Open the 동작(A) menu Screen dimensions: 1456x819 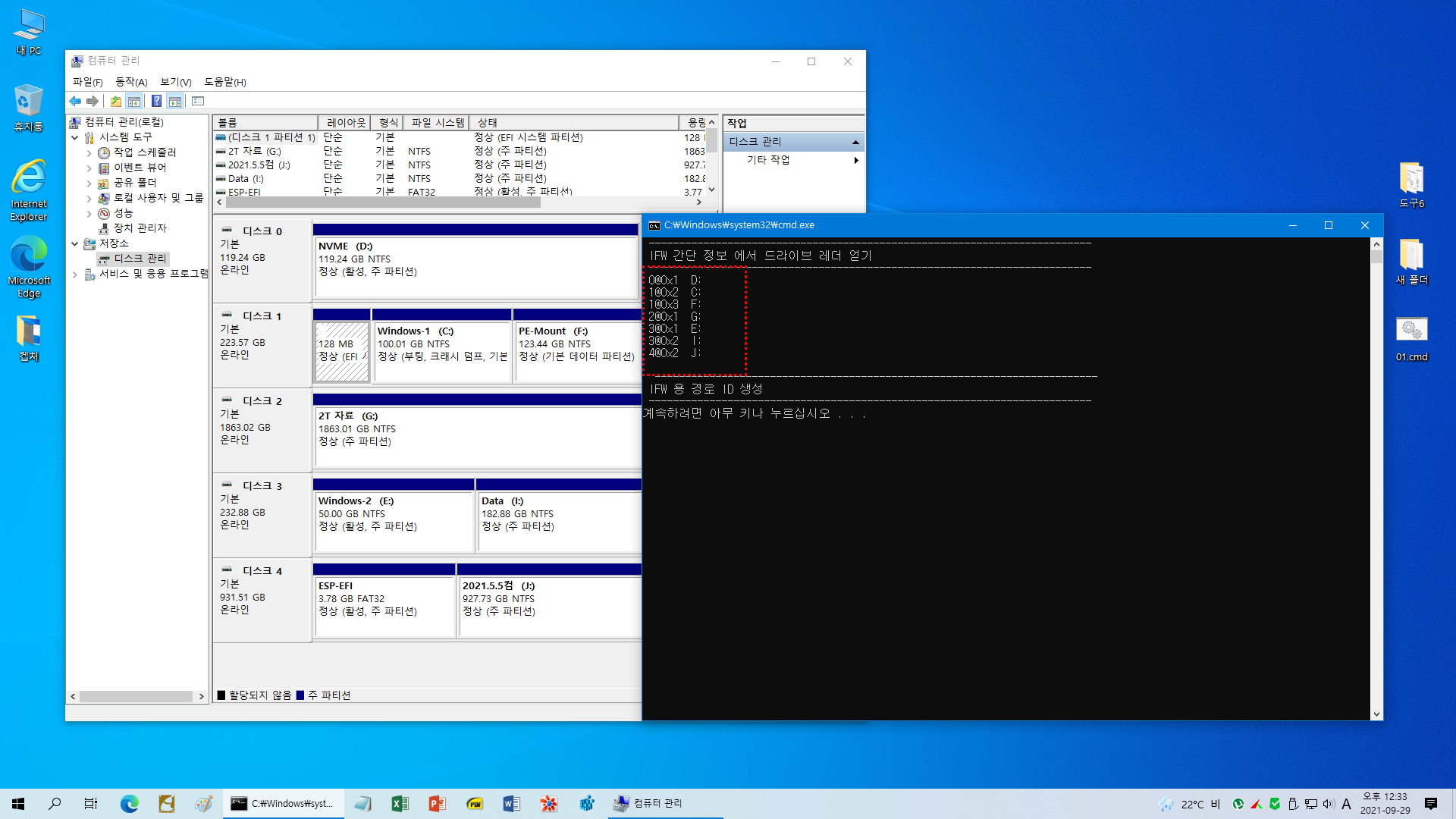[131, 82]
